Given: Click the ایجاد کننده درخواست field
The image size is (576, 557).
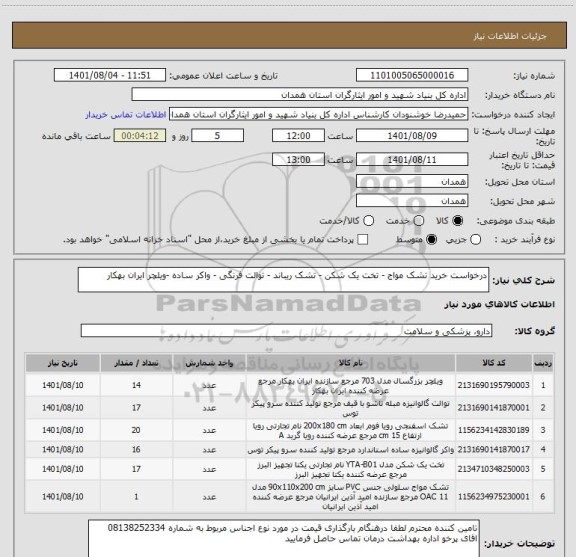Looking at the screenshot, I should coord(318,115).
